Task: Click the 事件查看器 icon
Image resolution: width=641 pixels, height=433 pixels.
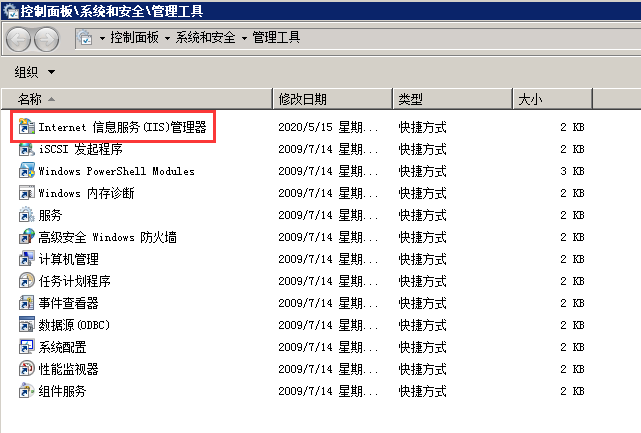Action: point(27,303)
